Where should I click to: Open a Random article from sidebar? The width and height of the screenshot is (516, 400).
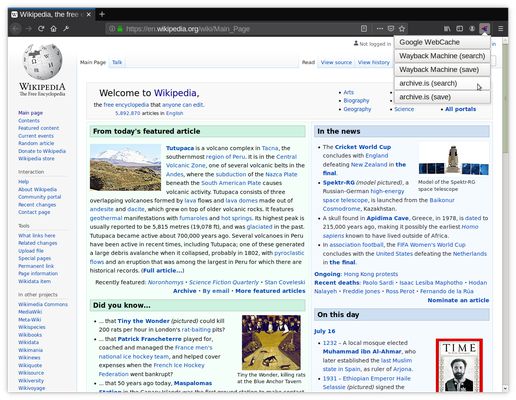36,143
